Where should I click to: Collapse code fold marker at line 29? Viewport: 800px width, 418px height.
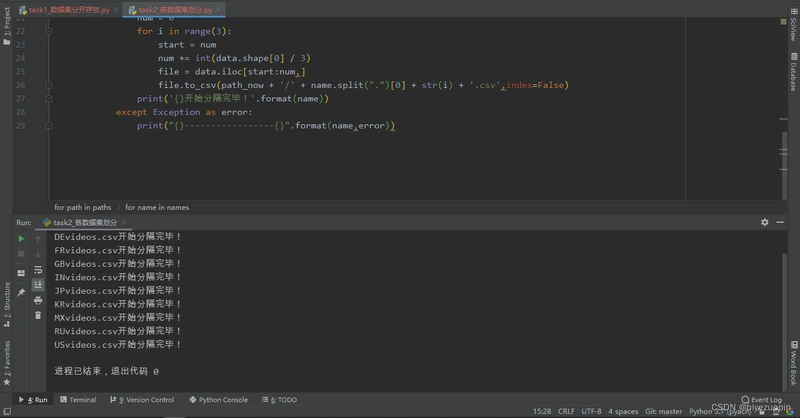[x=48, y=126]
